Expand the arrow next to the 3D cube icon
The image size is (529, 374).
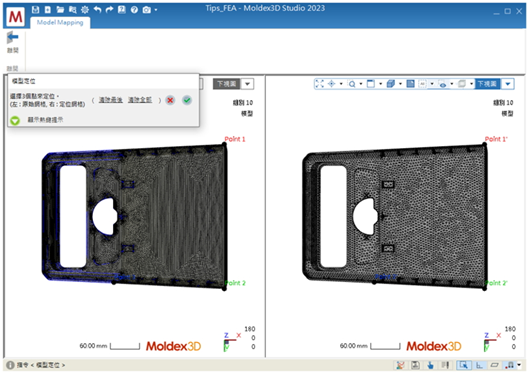[400, 84]
